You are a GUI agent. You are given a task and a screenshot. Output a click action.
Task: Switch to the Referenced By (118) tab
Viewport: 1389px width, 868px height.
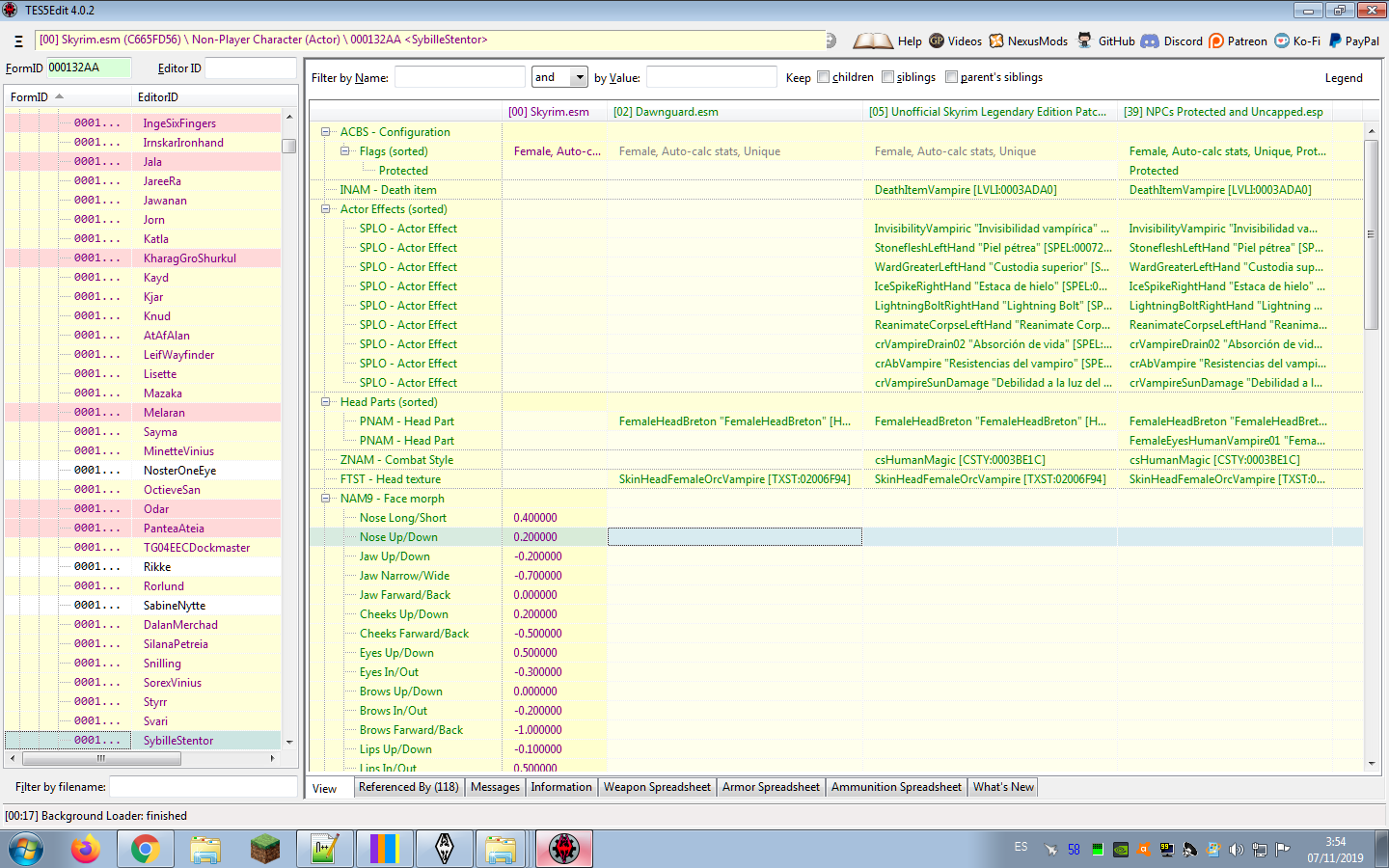coord(409,787)
